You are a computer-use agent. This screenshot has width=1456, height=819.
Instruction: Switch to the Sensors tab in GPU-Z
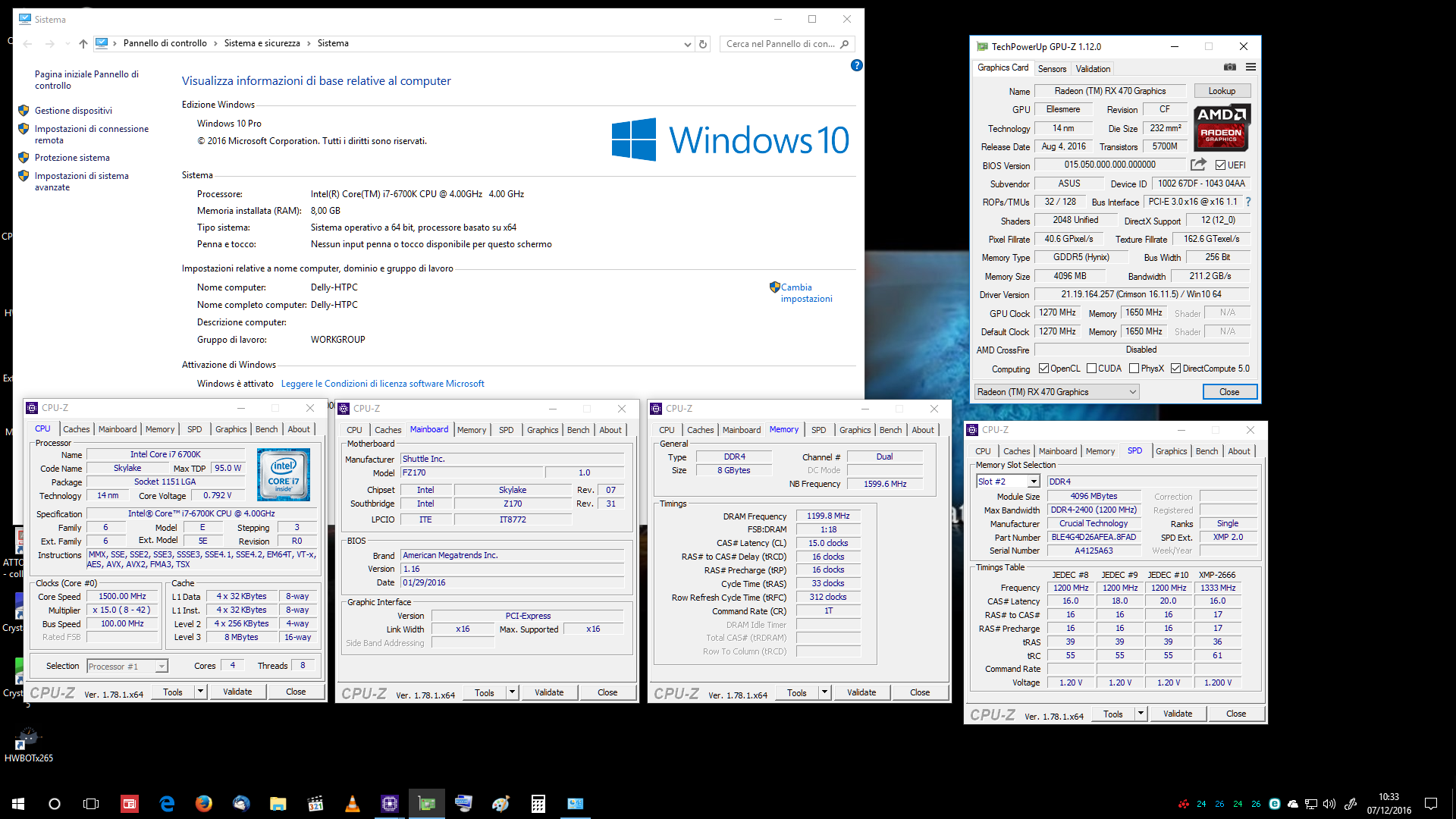[x=1052, y=68]
